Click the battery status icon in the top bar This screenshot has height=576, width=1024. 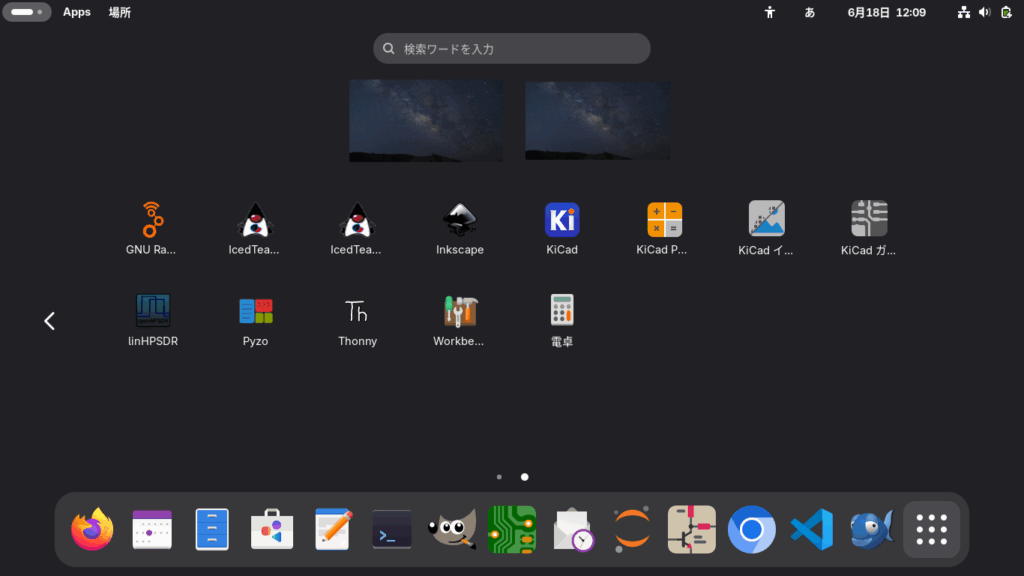pos(1006,12)
